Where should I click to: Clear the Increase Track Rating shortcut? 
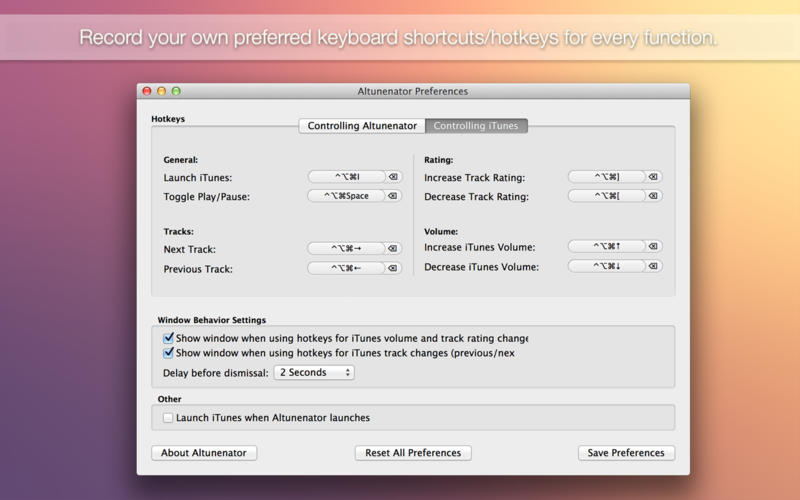[x=653, y=177]
